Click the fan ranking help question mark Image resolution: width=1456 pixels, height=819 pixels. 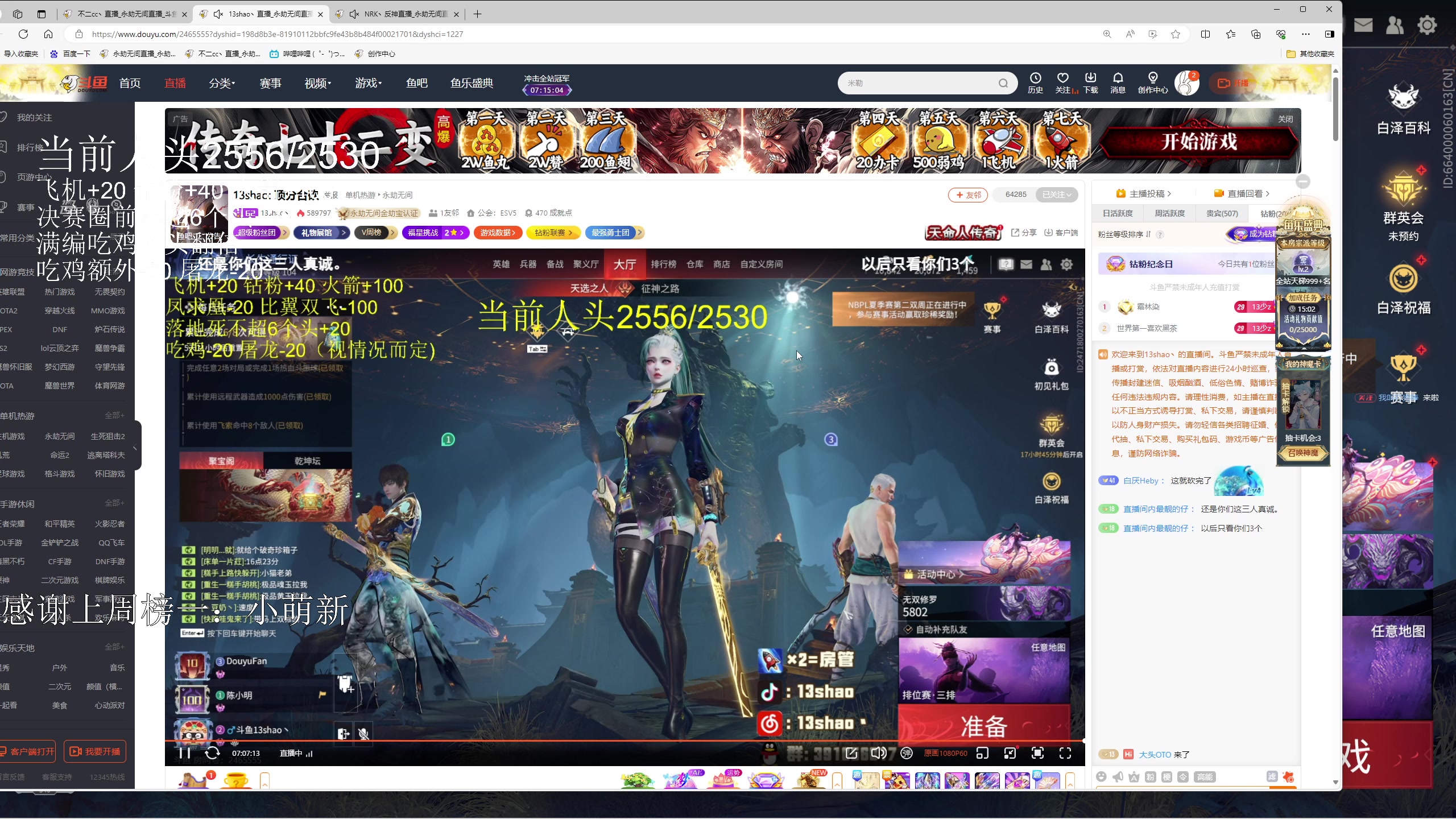click(x=1160, y=234)
